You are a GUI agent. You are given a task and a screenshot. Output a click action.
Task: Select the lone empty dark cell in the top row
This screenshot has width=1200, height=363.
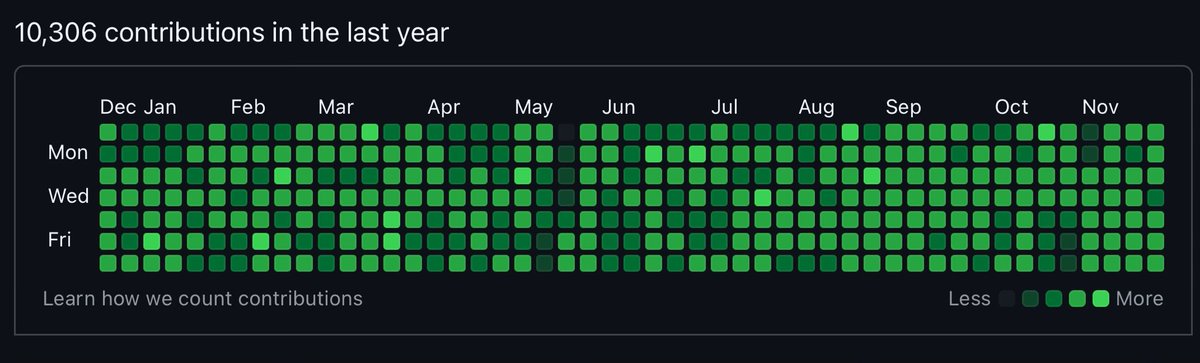coord(567,132)
